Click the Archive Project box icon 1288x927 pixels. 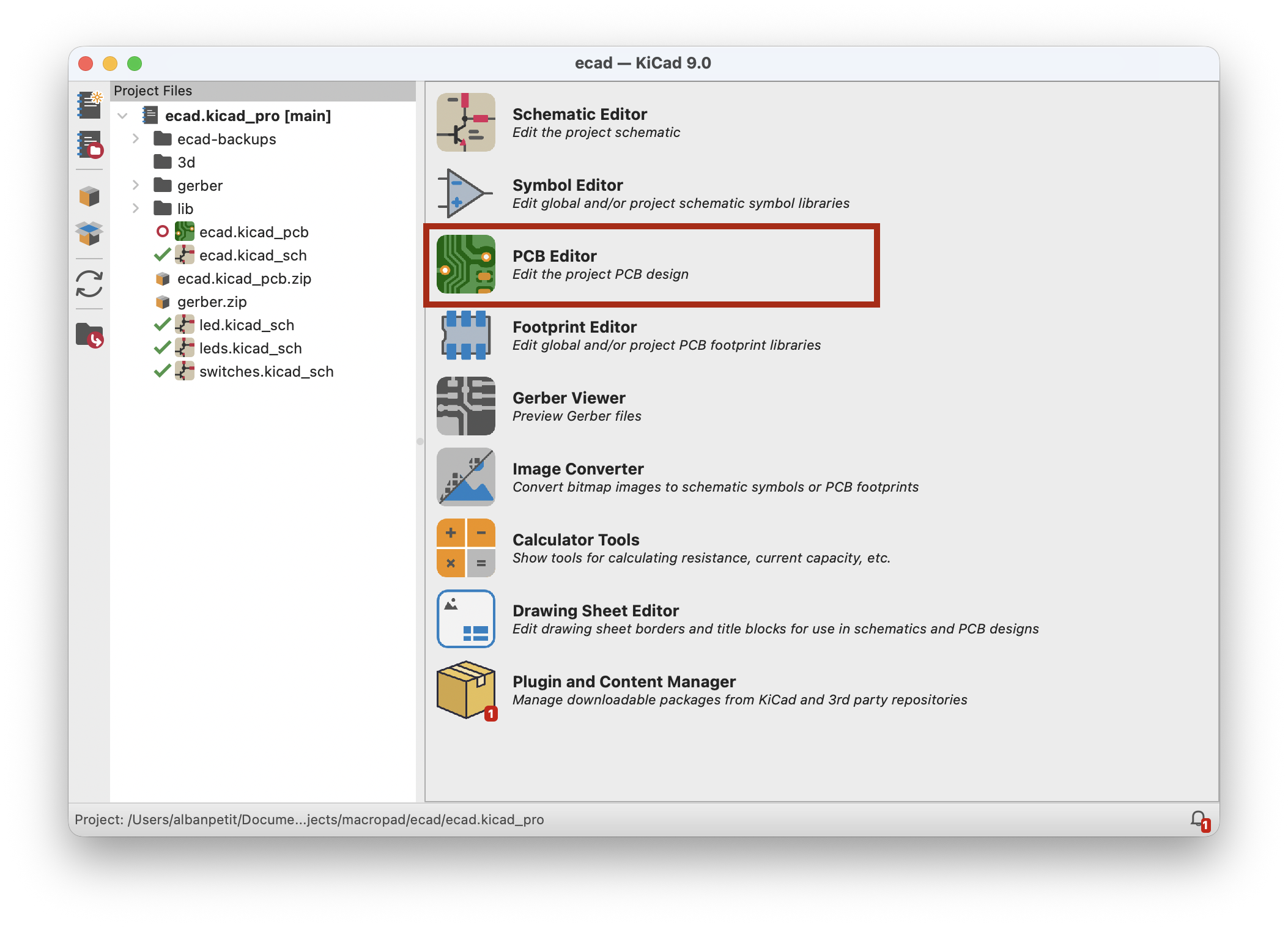pos(89,196)
